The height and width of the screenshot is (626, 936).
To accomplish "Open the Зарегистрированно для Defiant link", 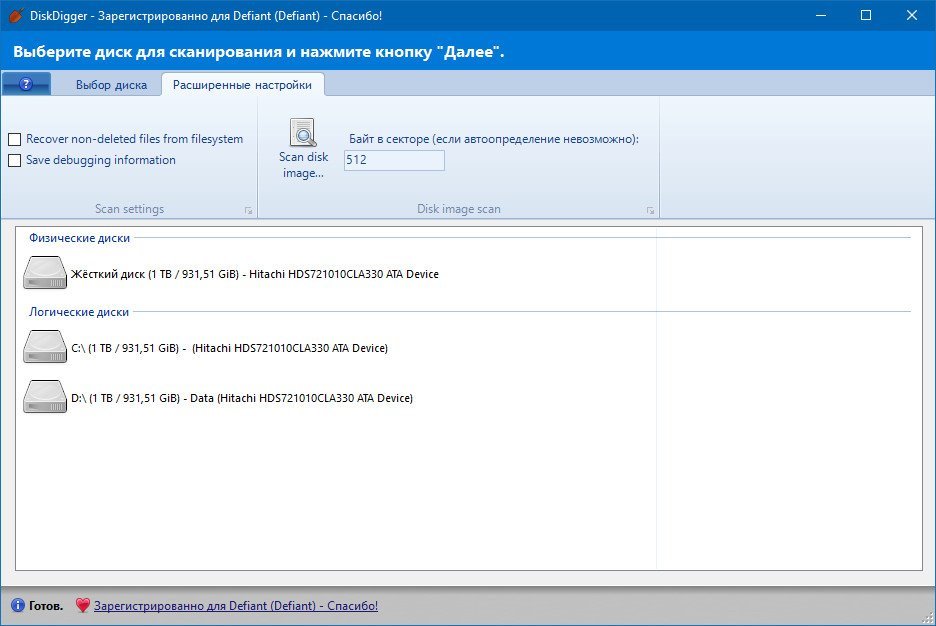I will pos(236,606).
